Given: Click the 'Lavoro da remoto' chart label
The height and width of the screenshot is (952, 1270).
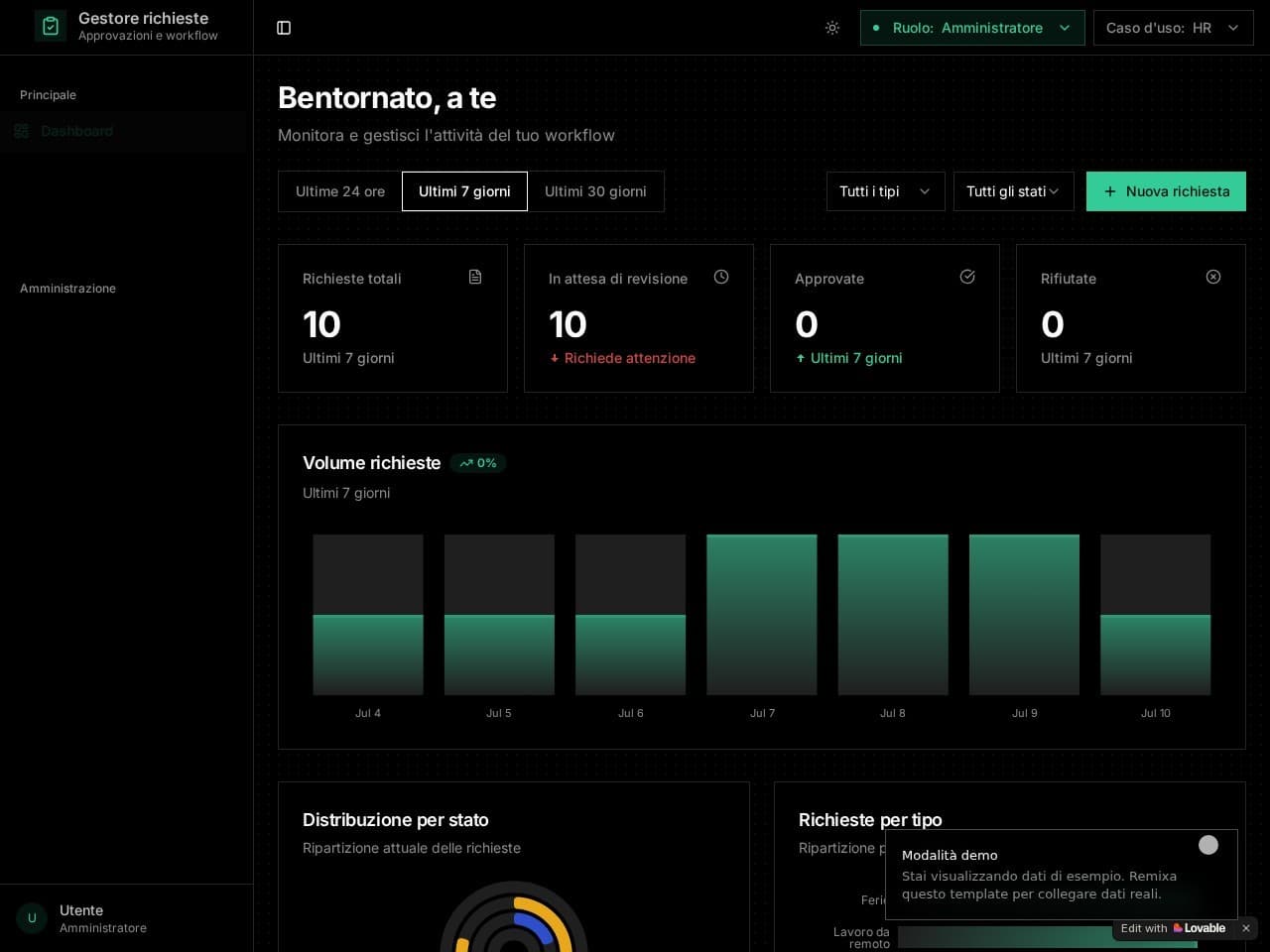Looking at the screenshot, I should click(x=861, y=938).
